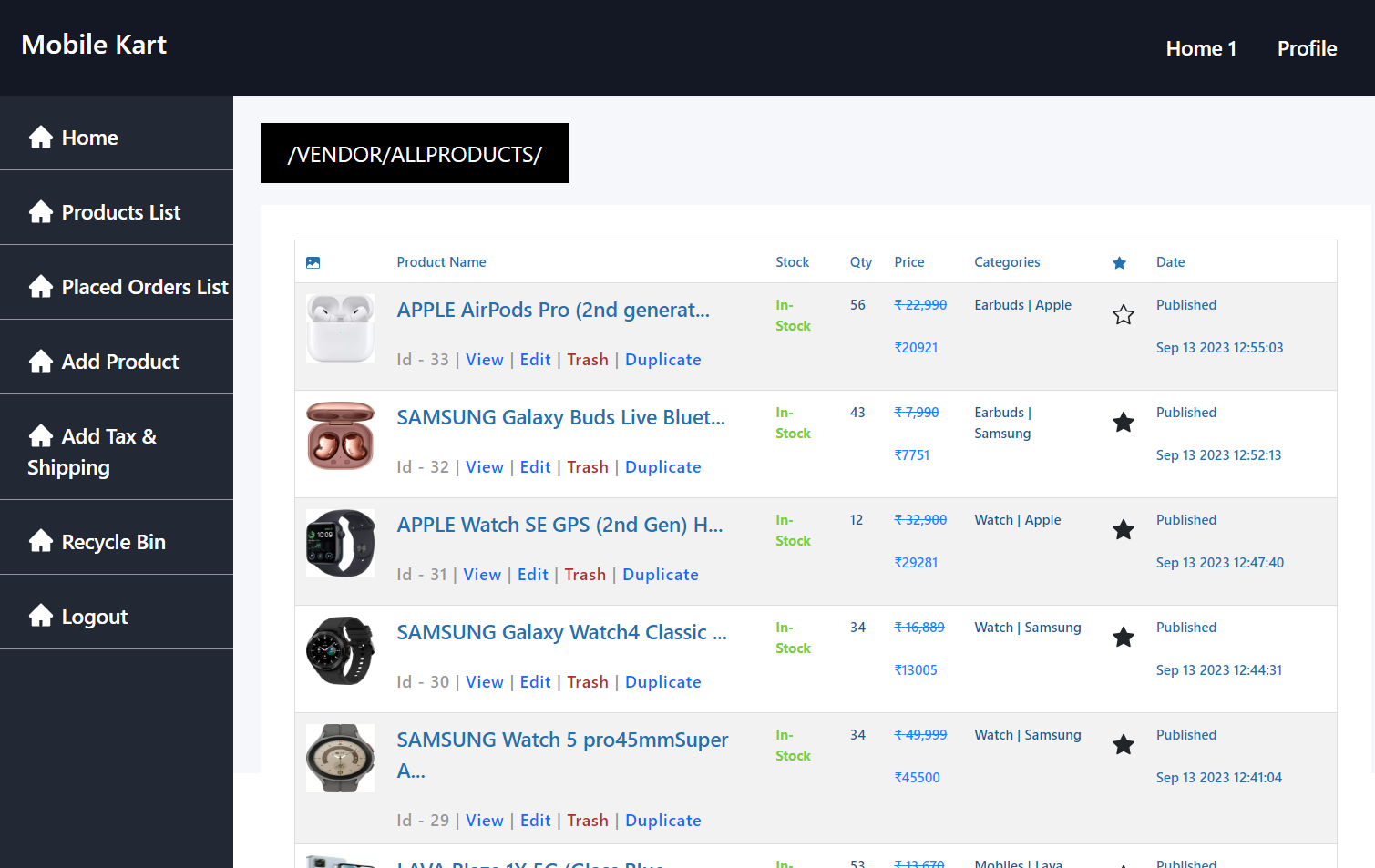Image resolution: width=1375 pixels, height=868 pixels.
Task: Click the Galaxy Buds Live product thumbnail
Action: point(340,435)
